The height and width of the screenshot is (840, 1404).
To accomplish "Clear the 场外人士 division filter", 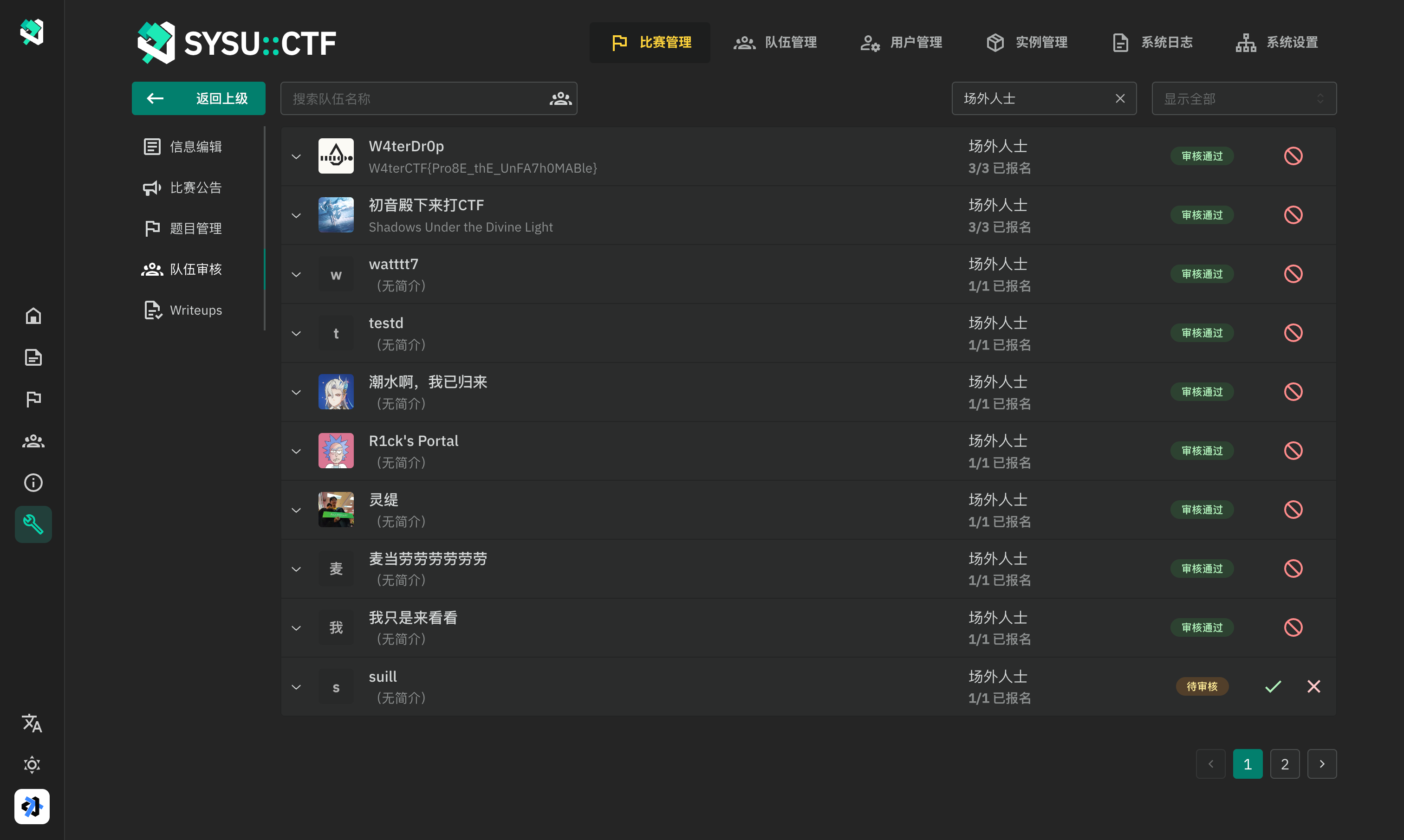I will (1120, 98).
